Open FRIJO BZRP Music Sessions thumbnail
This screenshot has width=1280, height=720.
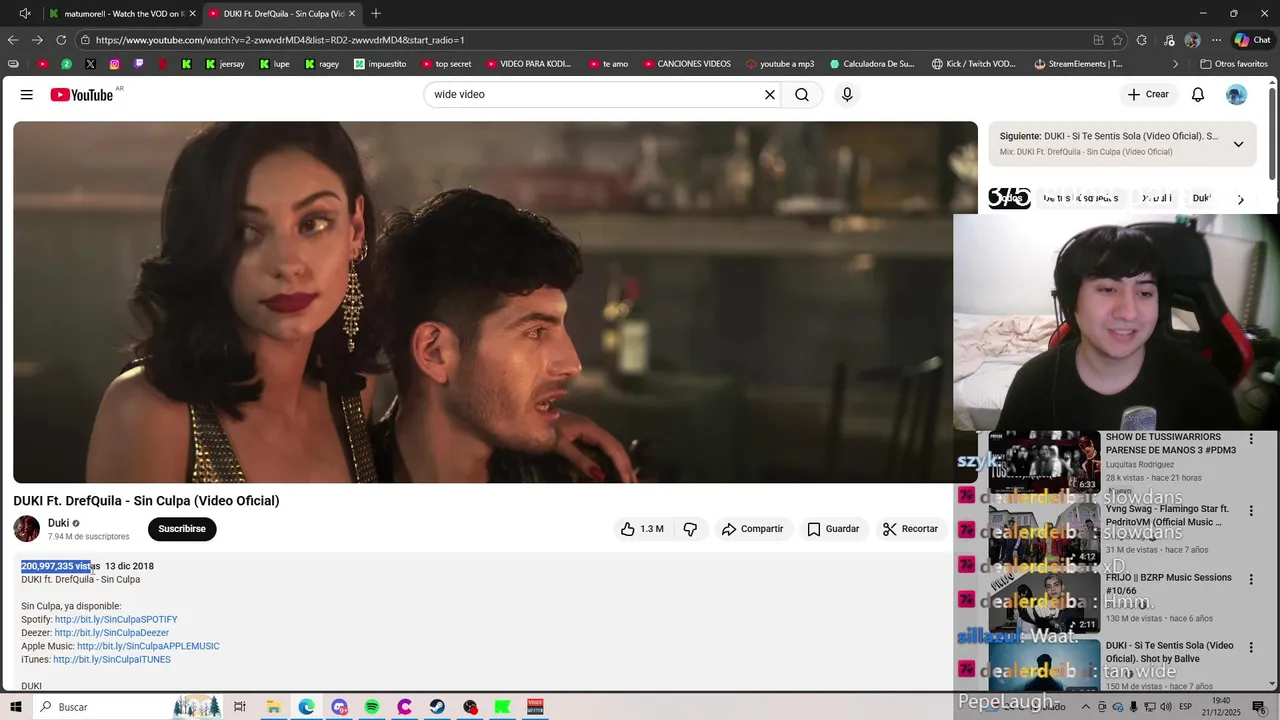pos(1044,601)
